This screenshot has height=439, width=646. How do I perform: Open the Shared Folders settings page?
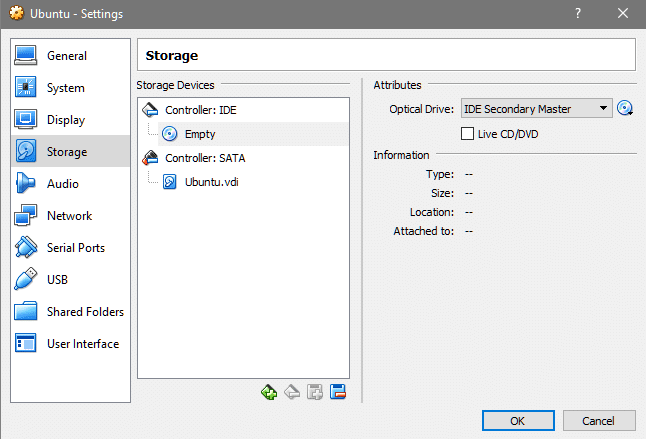[84, 312]
